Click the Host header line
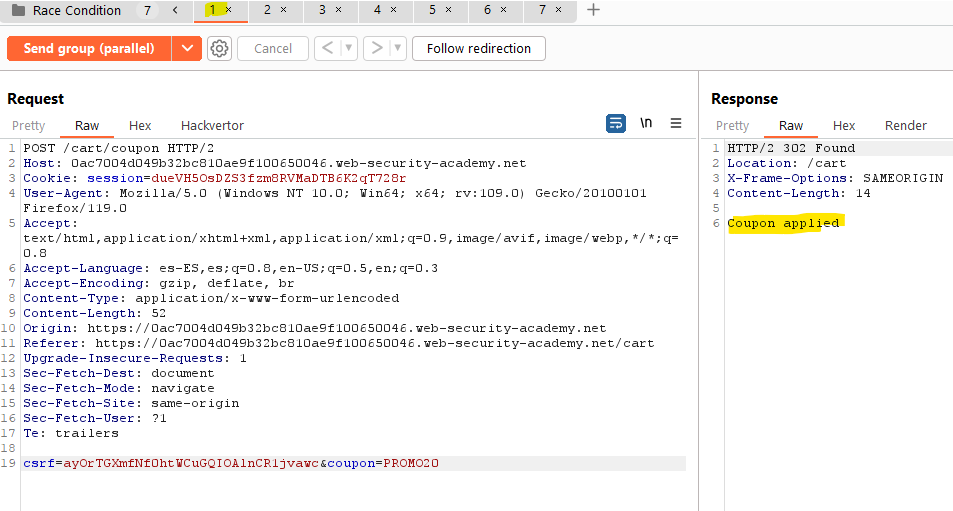This screenshot has width=953, height=511. [275, 163]
